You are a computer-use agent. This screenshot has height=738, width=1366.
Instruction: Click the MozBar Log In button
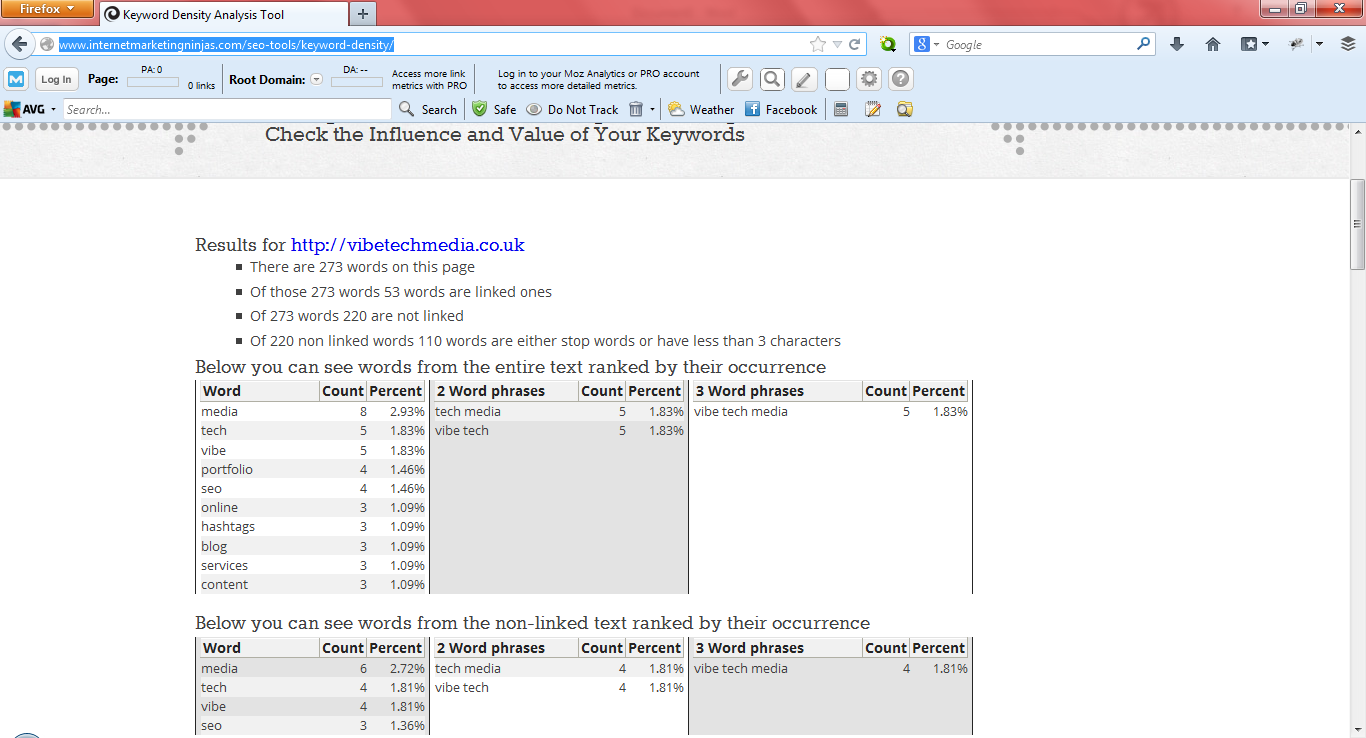click(x=56, y=79)
